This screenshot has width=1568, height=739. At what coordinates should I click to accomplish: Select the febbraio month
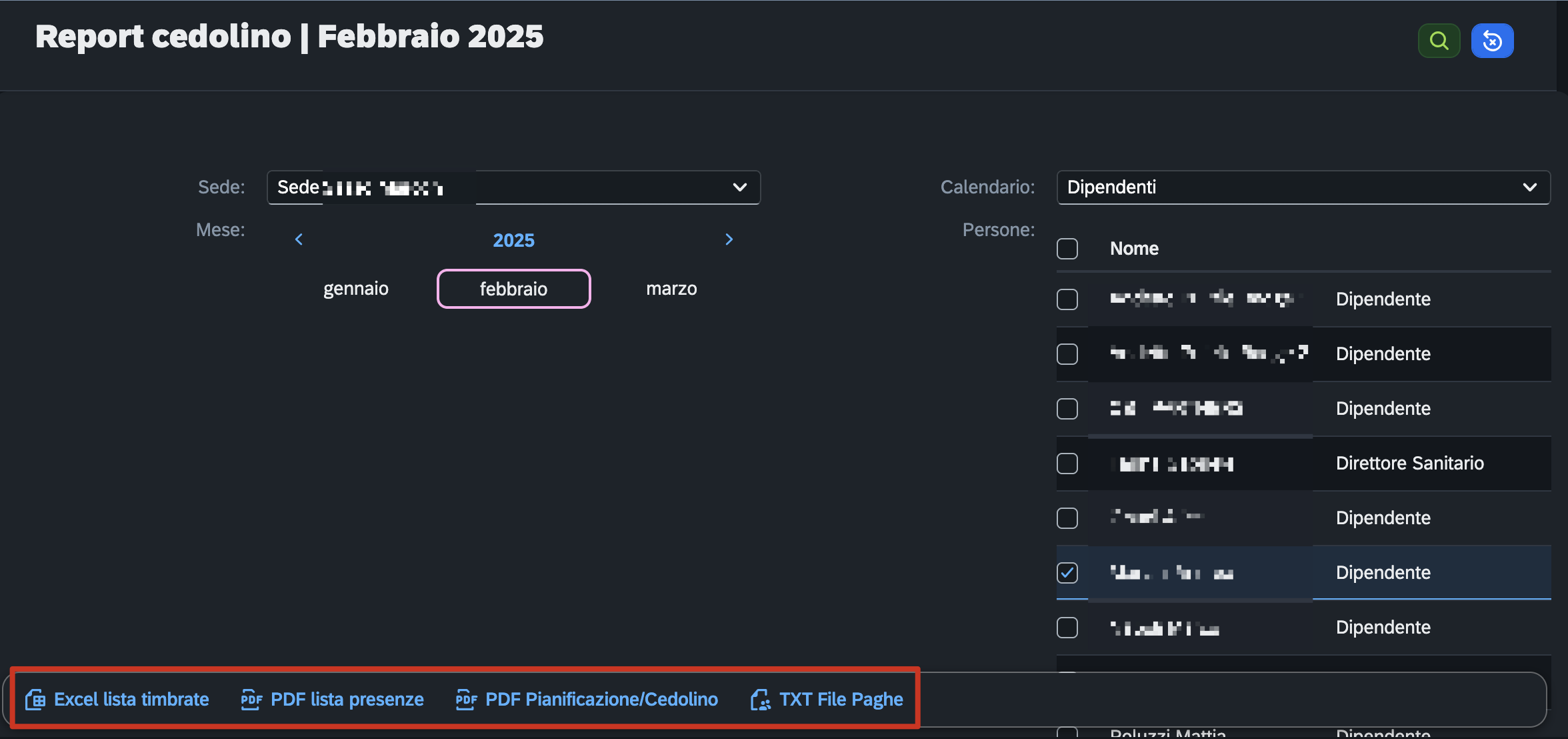513,289
